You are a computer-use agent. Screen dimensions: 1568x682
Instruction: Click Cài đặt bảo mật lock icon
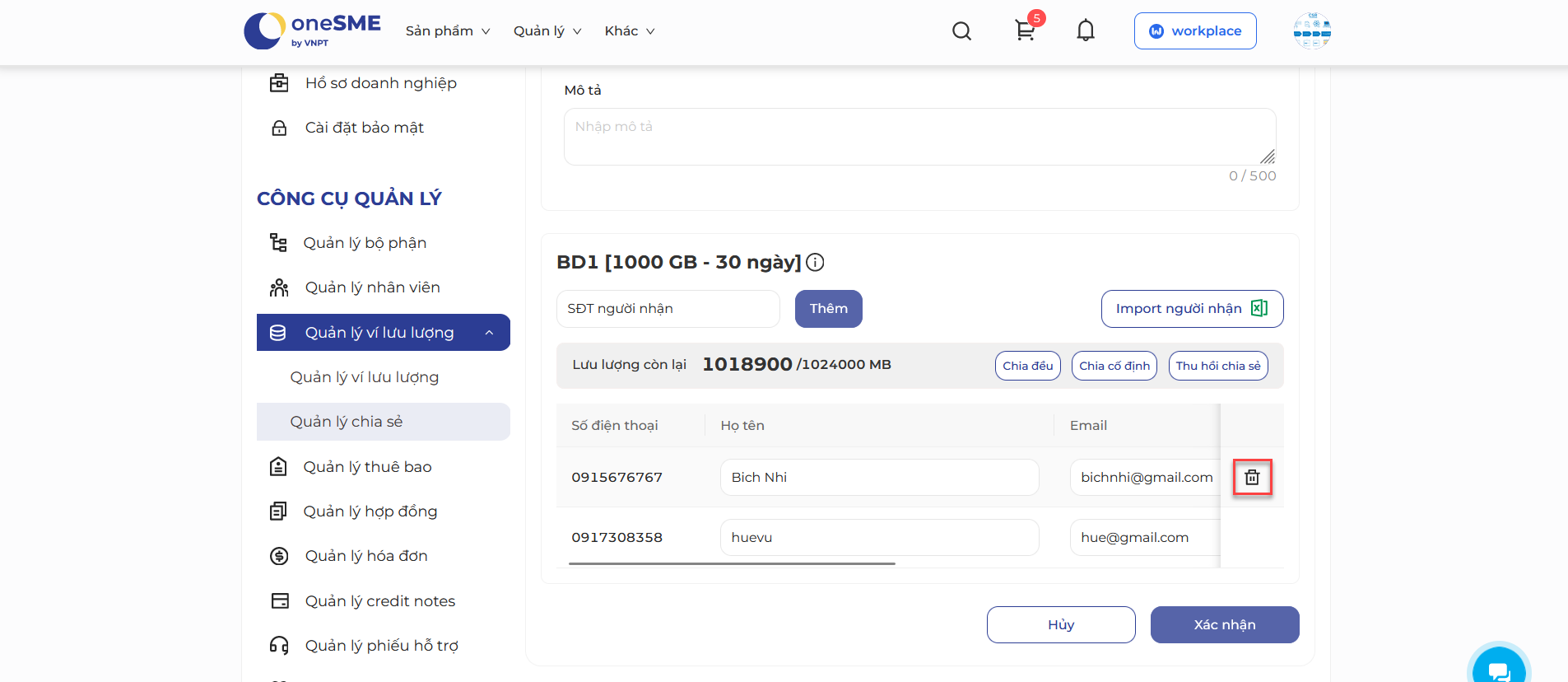click(x=279, y=128)
